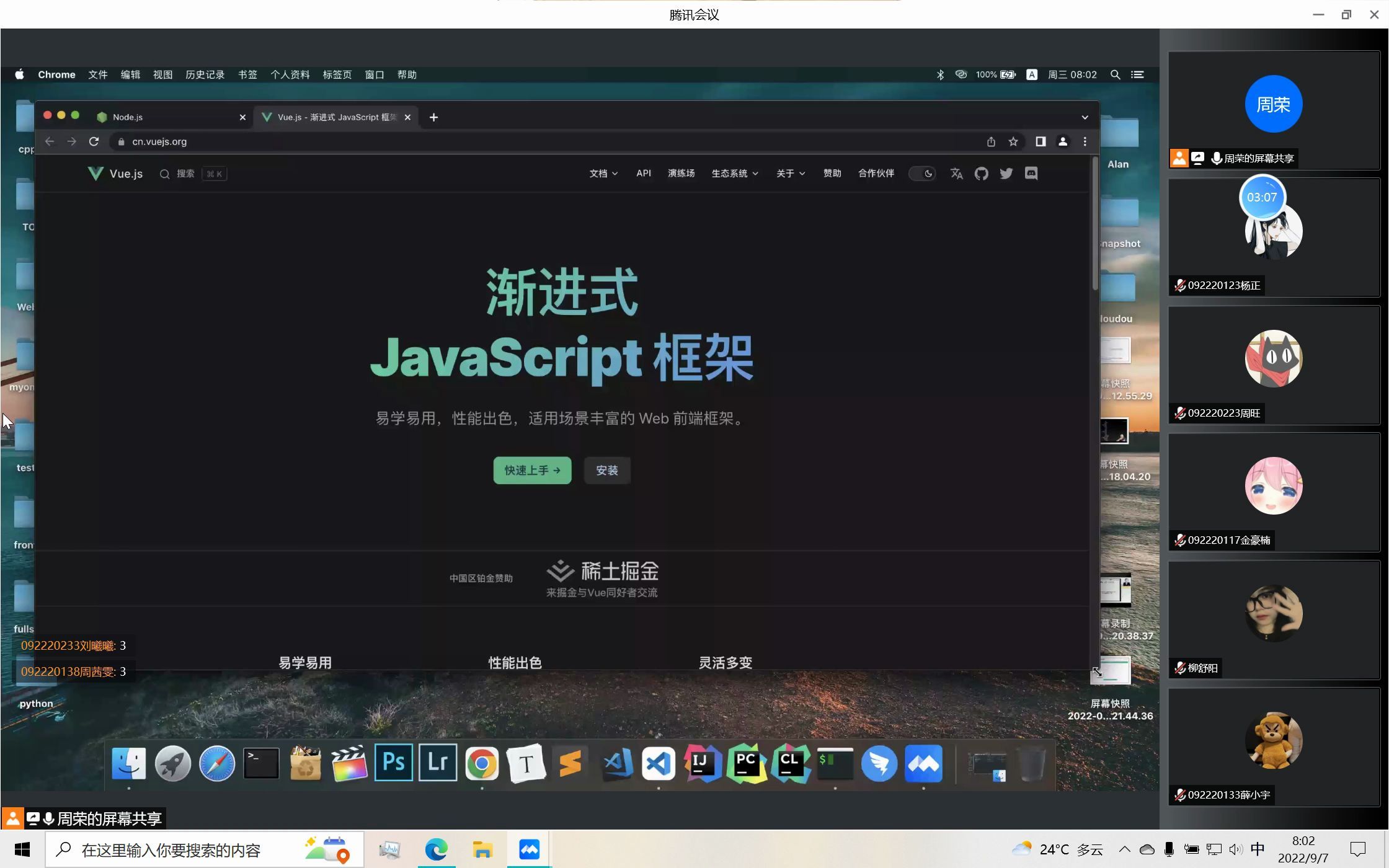Open the 合作伙伴 partners link
The height and width of the screenshot is (868, 1389).
coord(876,174)
